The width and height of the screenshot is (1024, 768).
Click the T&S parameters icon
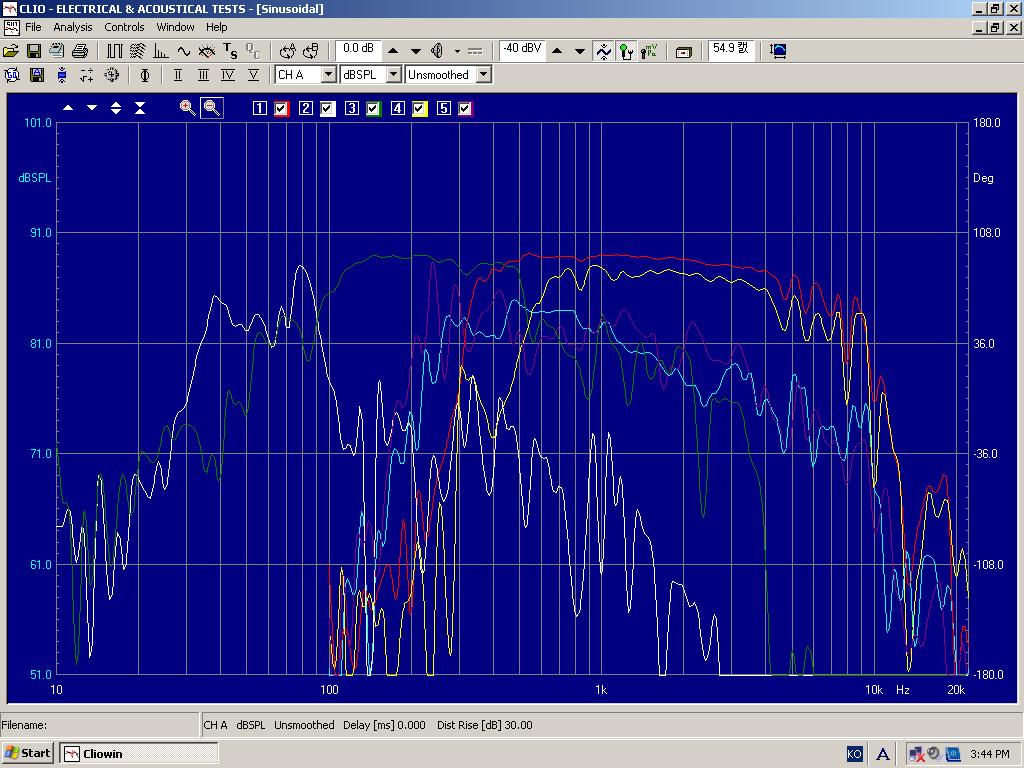tap(230, 51)
